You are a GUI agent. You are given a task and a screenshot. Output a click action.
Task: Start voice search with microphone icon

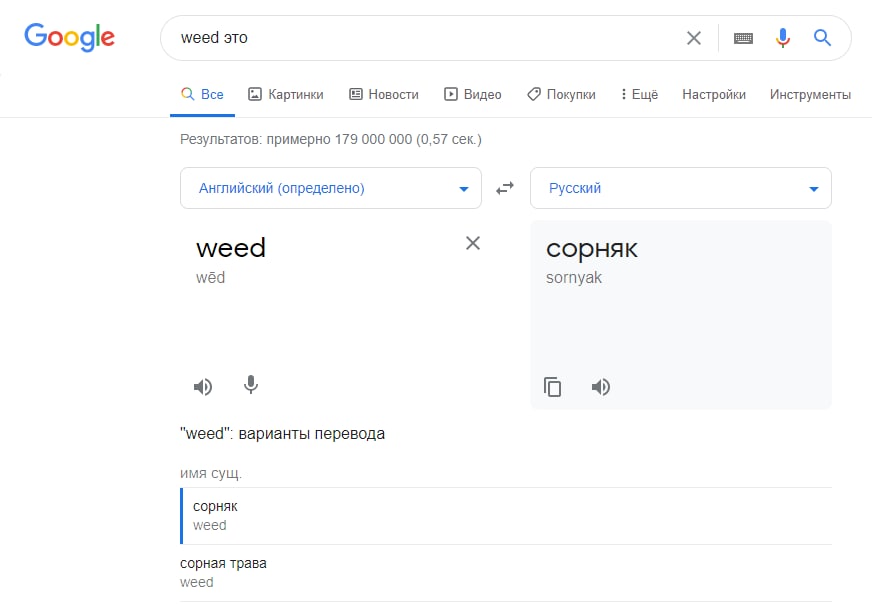pos(782,38)
